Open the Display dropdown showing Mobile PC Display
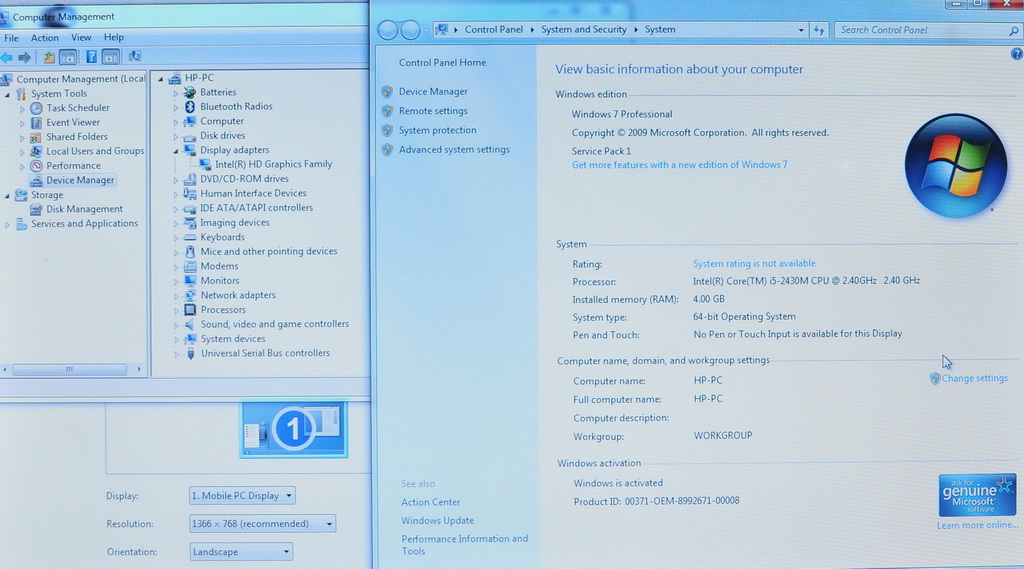The image size is (1024, 569). click(x=242, y=496)
